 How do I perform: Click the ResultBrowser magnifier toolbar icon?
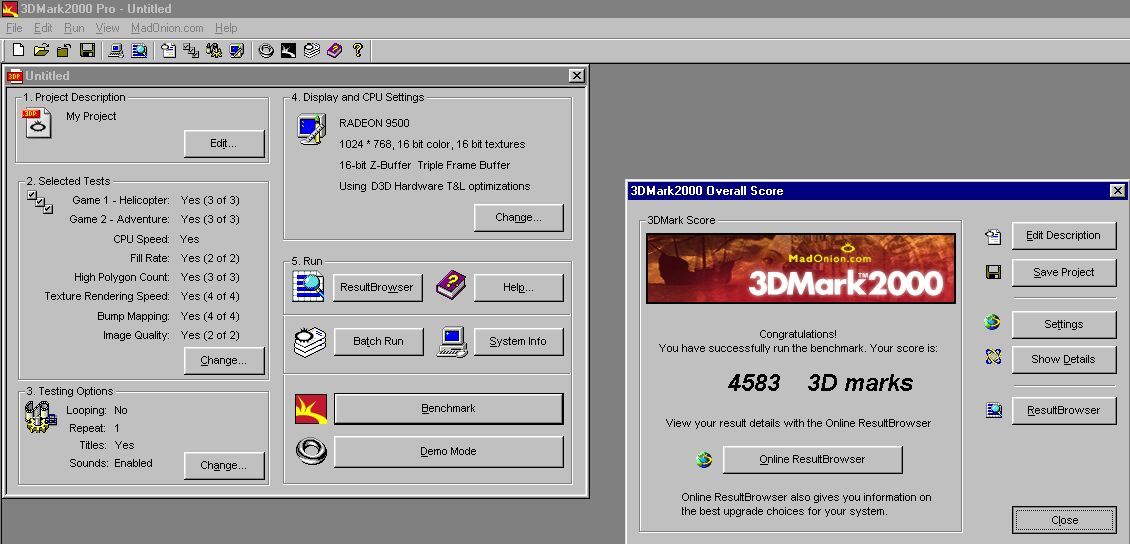(139, 50)
